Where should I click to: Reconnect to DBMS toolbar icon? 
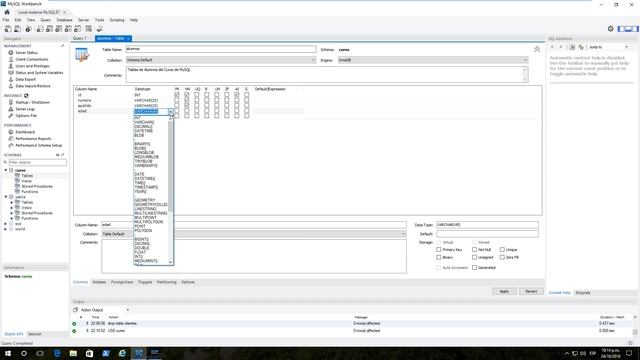99,29
